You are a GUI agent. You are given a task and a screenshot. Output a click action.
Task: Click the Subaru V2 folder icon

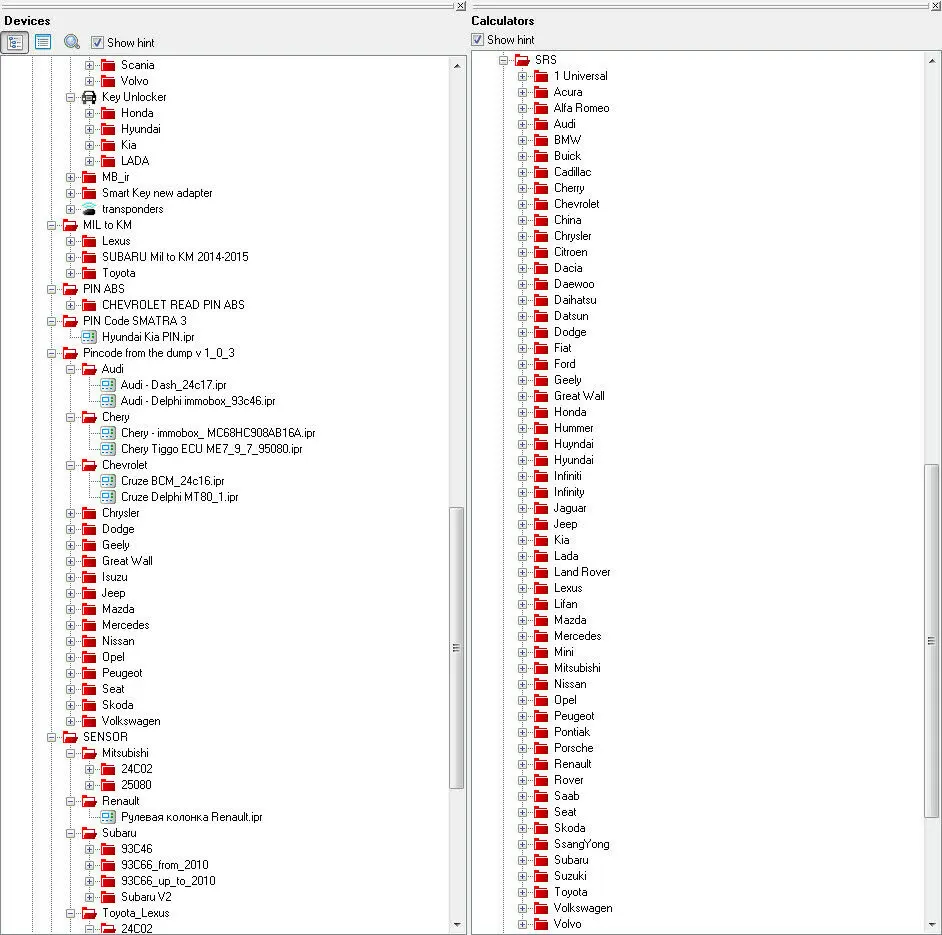click(108, 897)
